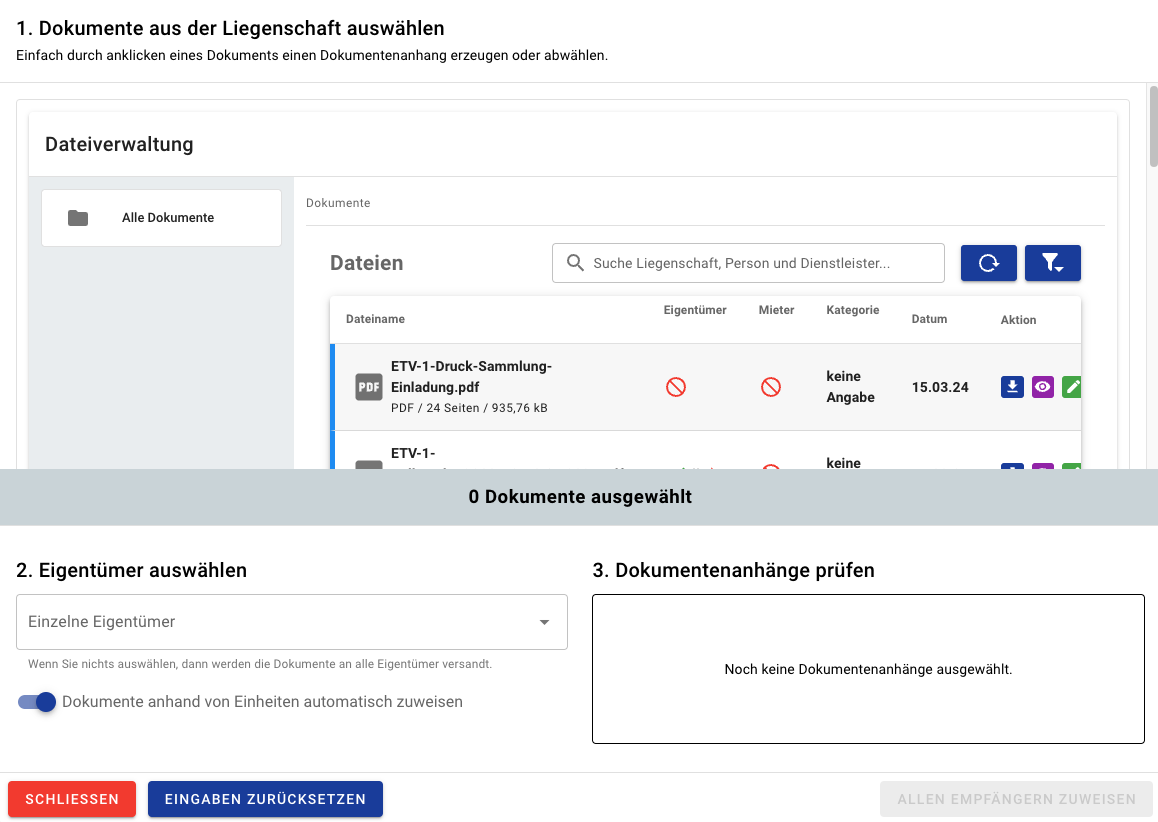
Task: Download ETV-1-Druck-Sammlung-Einladung.pdf
Action: (1012, 387)
